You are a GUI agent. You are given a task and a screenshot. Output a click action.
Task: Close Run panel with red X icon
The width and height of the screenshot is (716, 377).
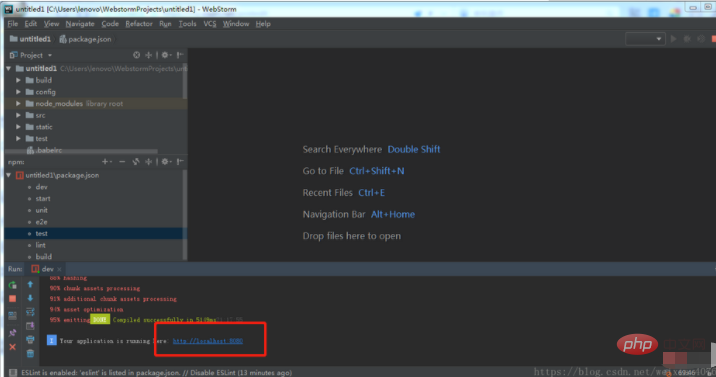[x=12, y=347]
